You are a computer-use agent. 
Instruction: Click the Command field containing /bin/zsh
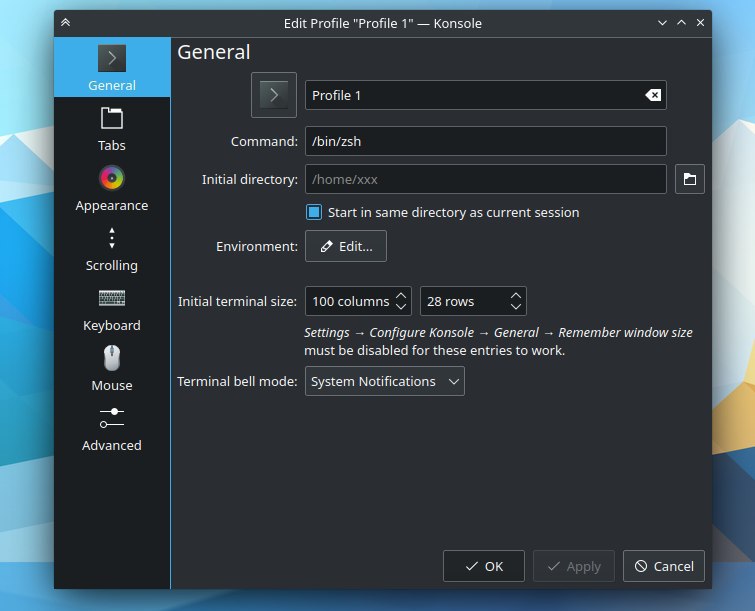point(486,141)
